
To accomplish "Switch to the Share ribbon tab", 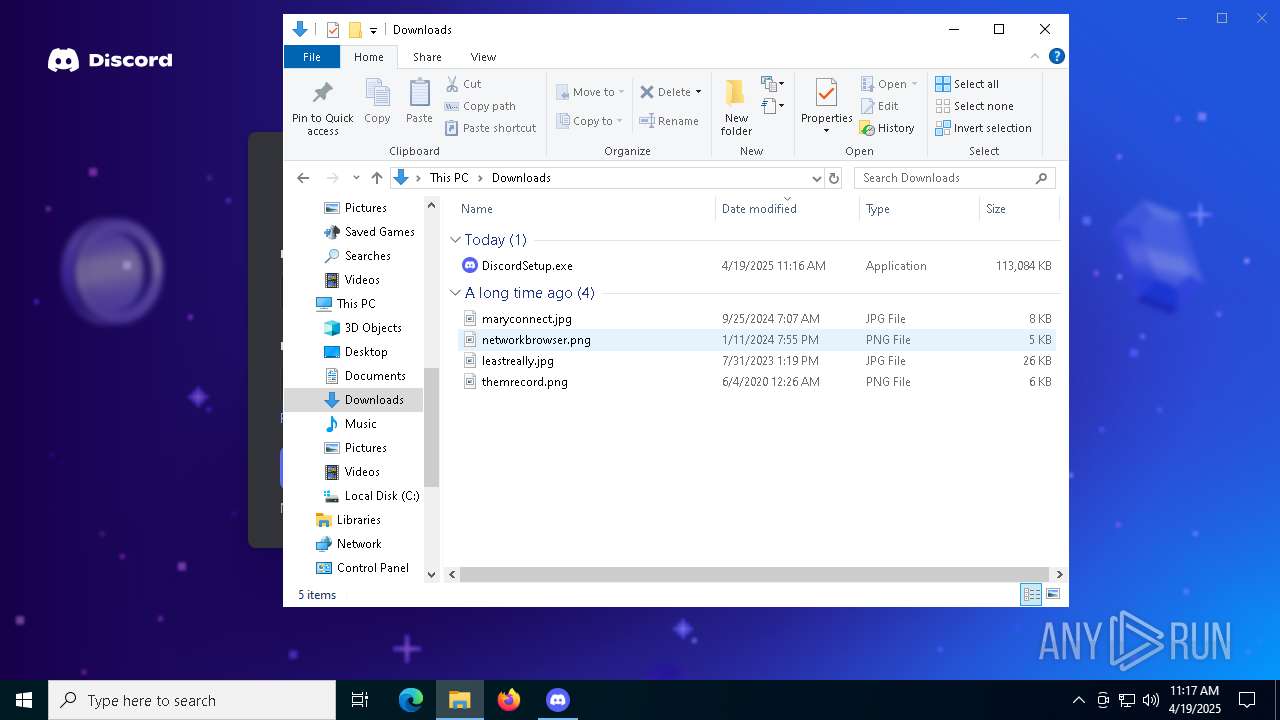I will [x=427, y=57].
